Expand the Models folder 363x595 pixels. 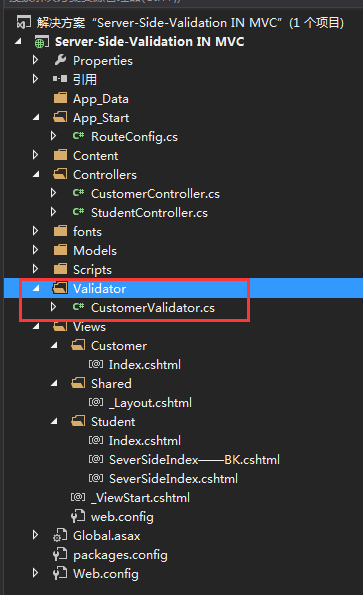coord(36,250)
